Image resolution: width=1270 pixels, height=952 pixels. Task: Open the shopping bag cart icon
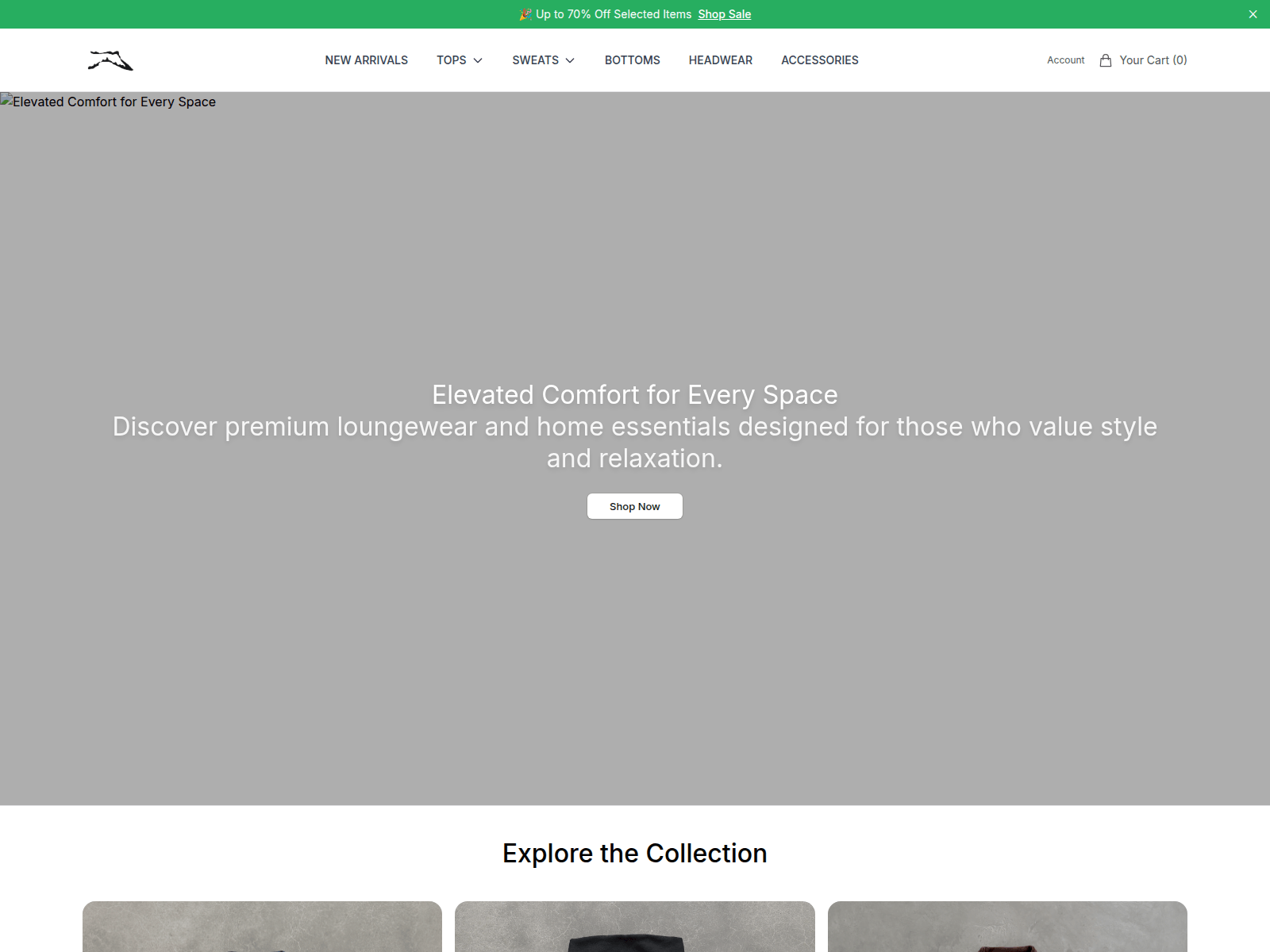(1106, 60)
